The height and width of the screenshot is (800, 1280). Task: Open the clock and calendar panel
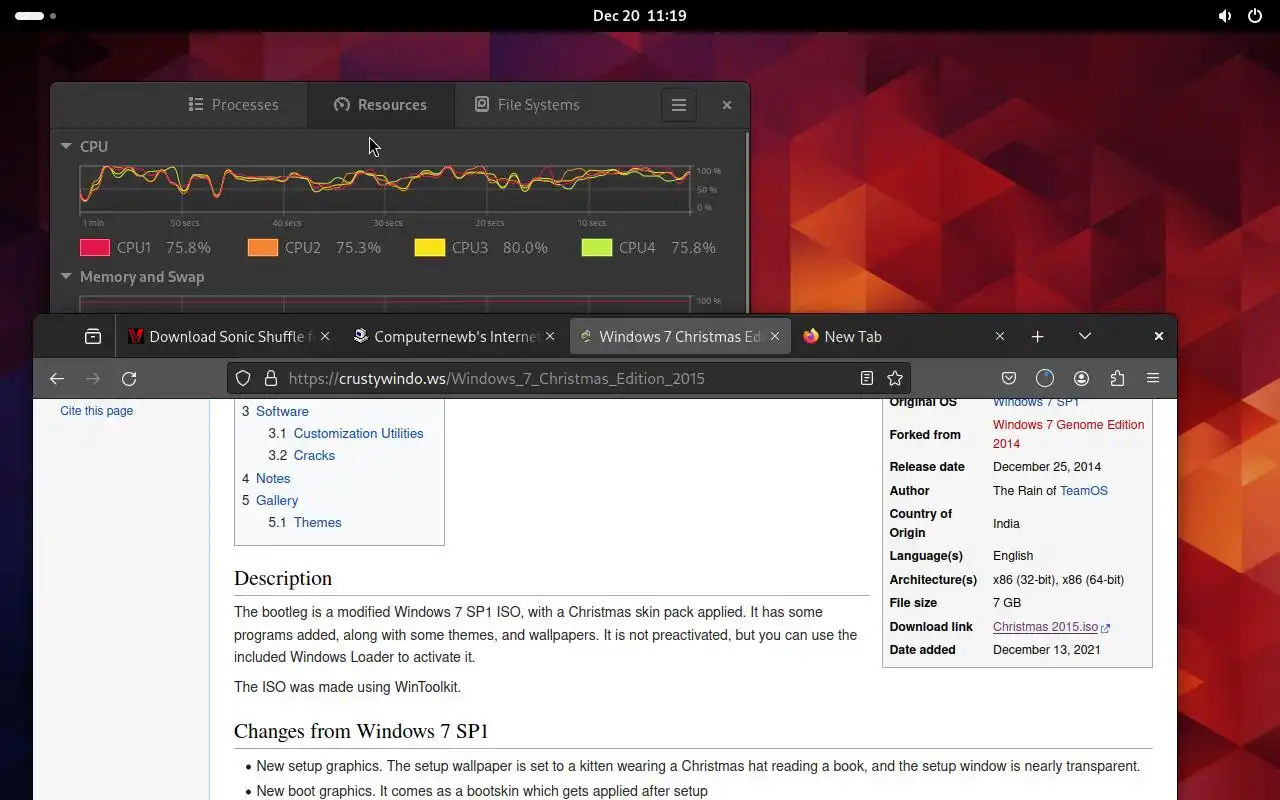(640, 16)
